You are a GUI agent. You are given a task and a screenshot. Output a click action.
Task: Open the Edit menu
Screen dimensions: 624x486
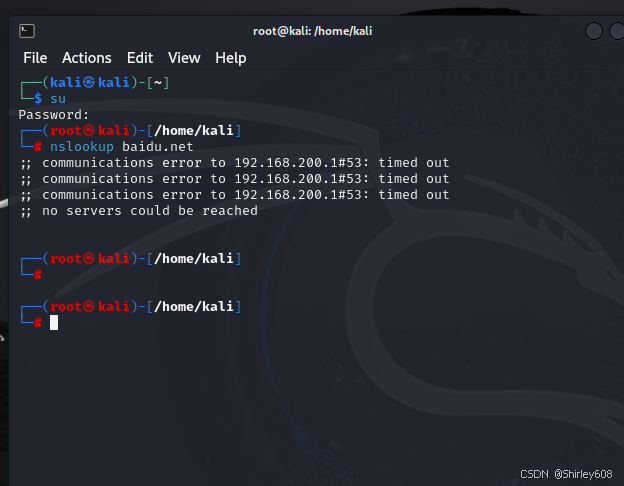pyautogui.click(x=140, y=58)
